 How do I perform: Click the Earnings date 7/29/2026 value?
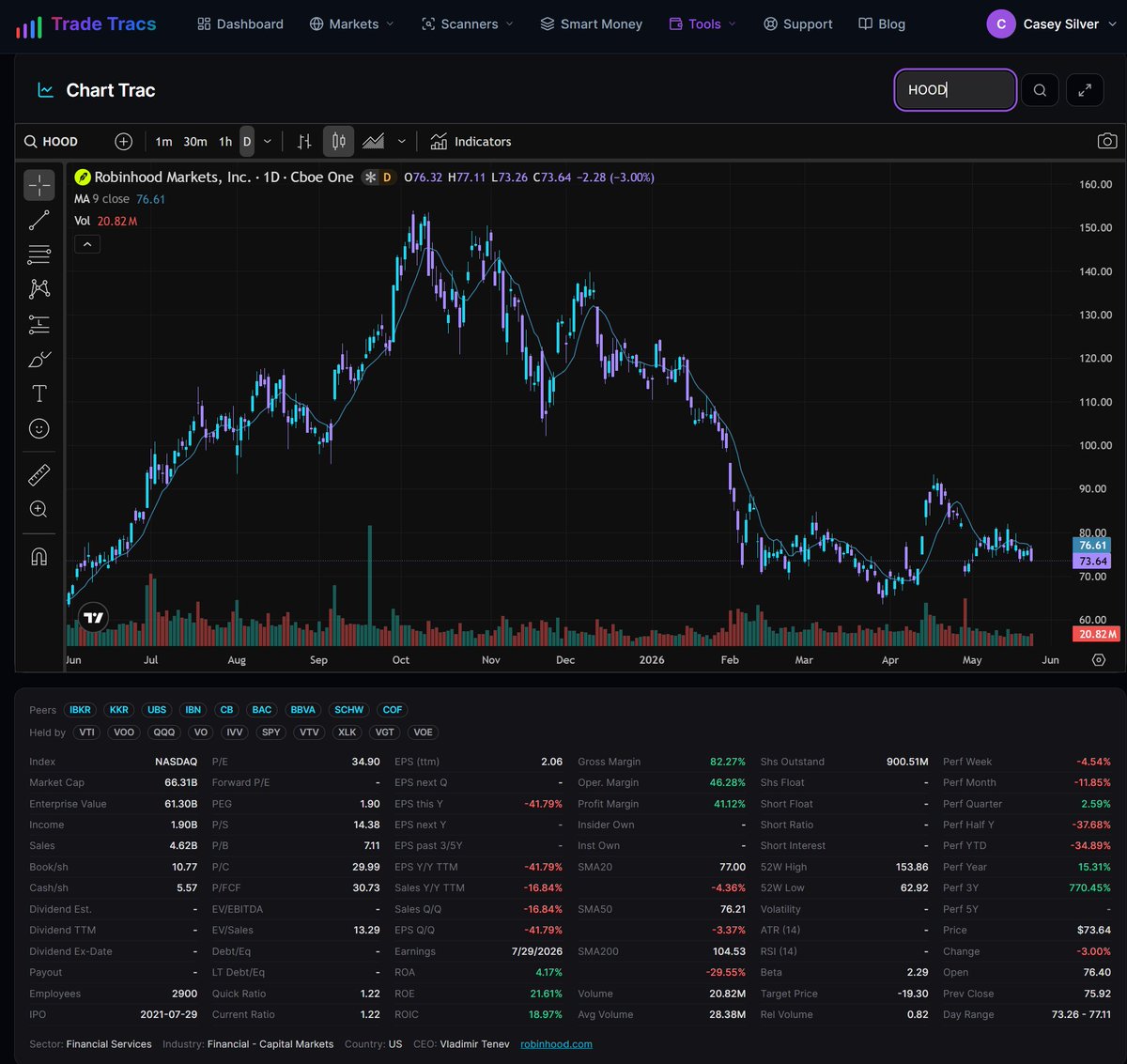point(537,951)
